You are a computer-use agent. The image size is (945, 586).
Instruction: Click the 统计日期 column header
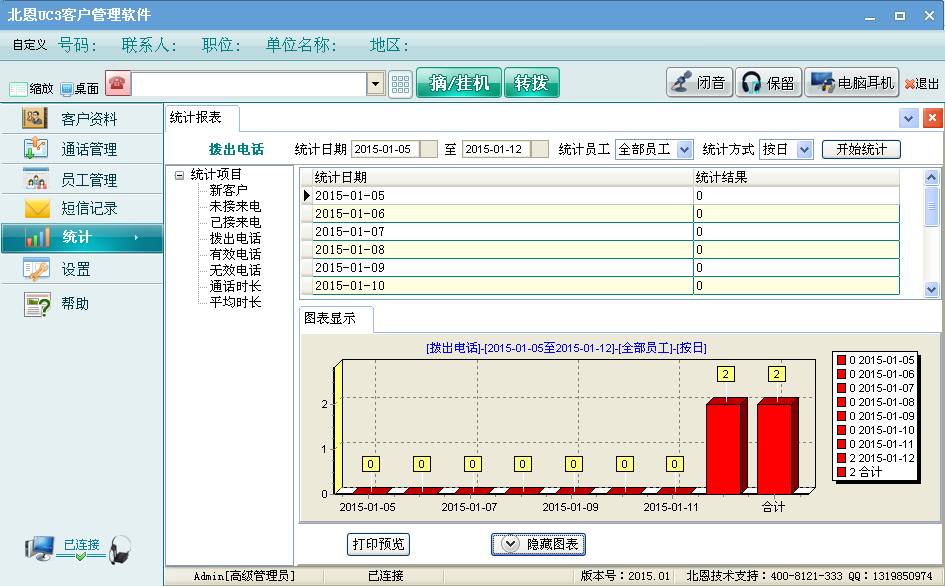(x=503, y=177)
